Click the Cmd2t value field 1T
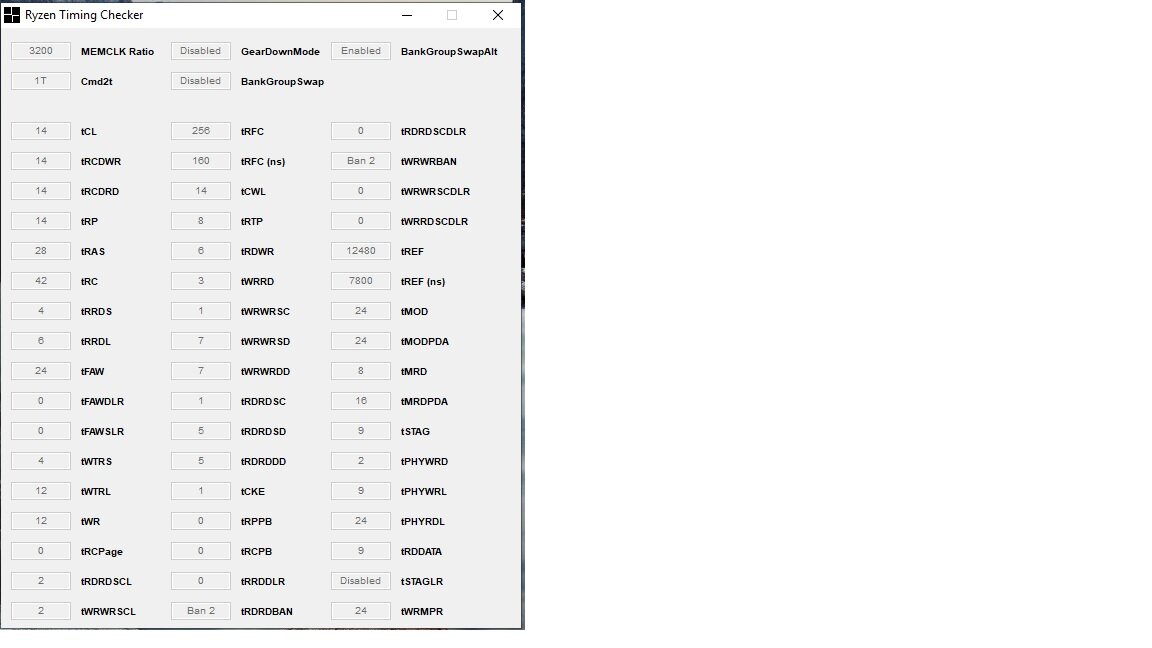1152x648 pixels. pos(41,81)
